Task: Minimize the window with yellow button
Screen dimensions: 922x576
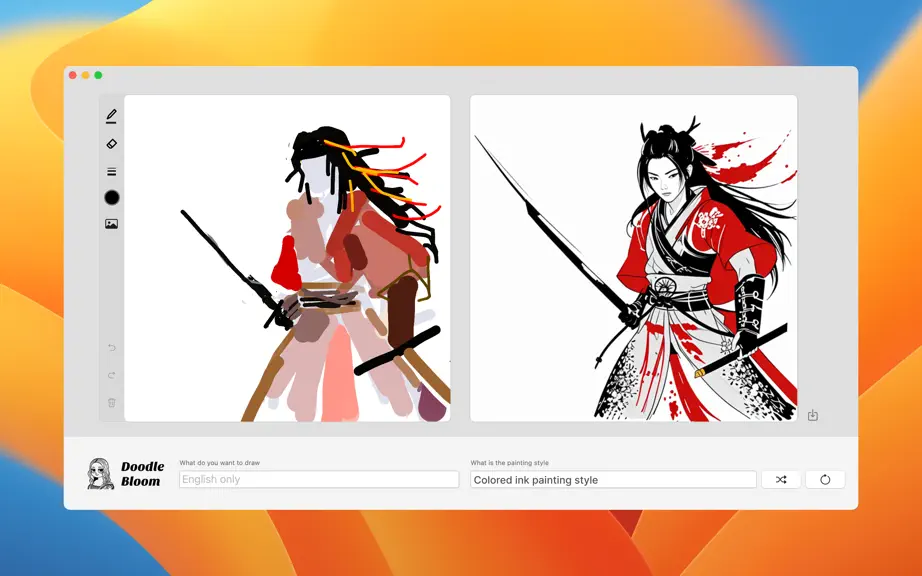Action: click(86, 75)
